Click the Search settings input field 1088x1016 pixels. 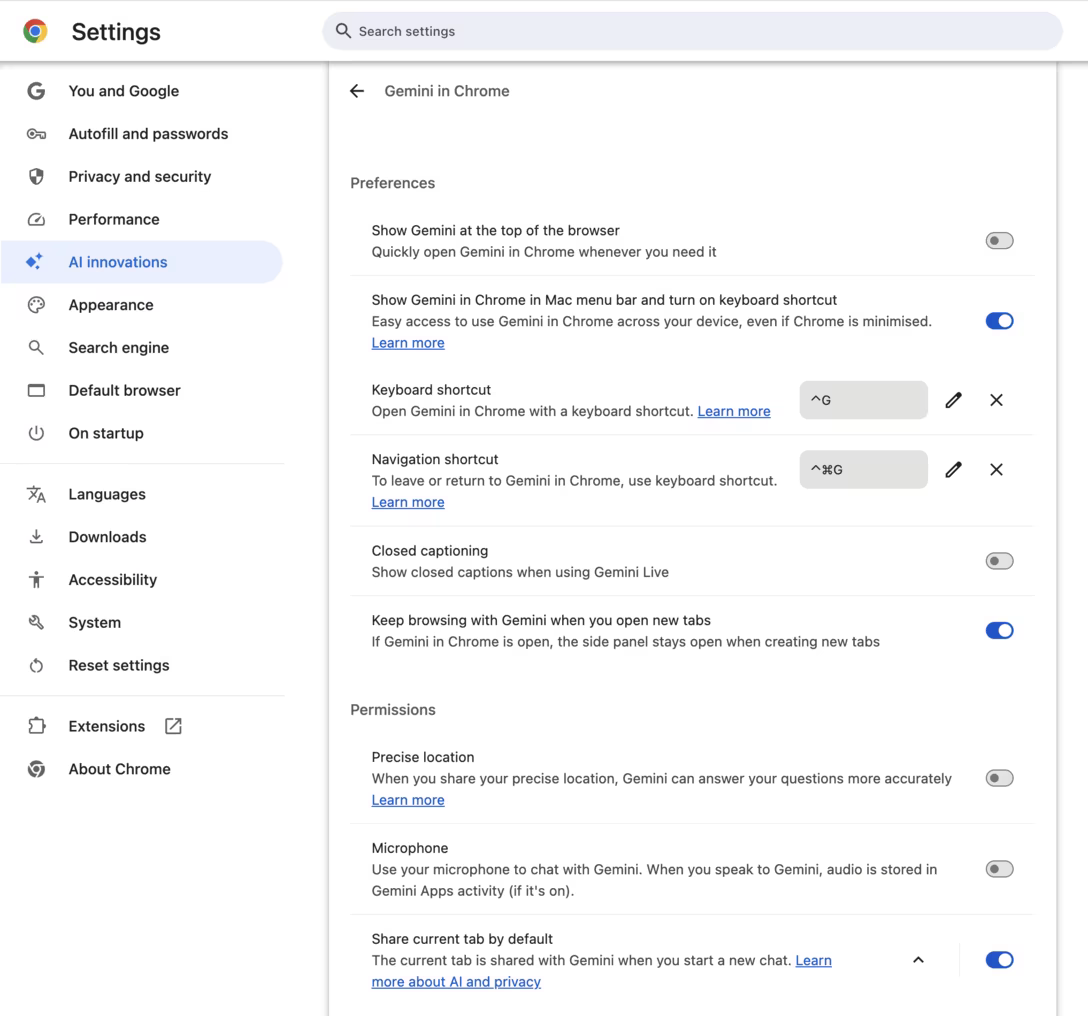(692, 31)
